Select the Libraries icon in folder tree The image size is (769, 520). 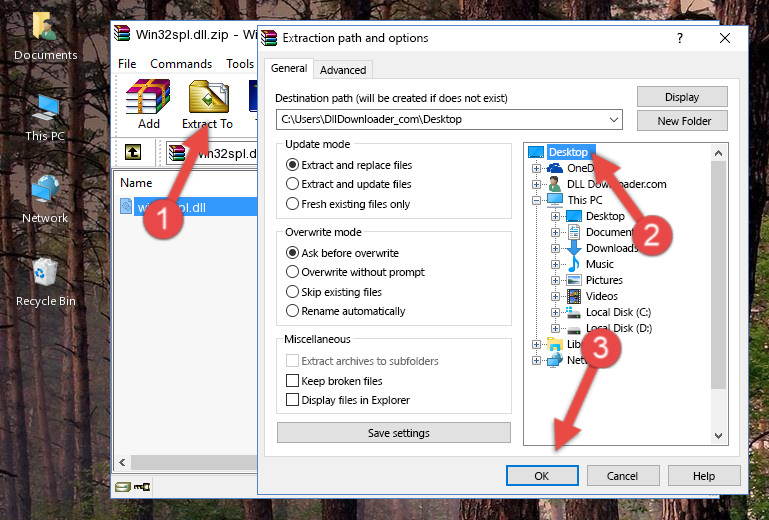(x=555, y=344)
